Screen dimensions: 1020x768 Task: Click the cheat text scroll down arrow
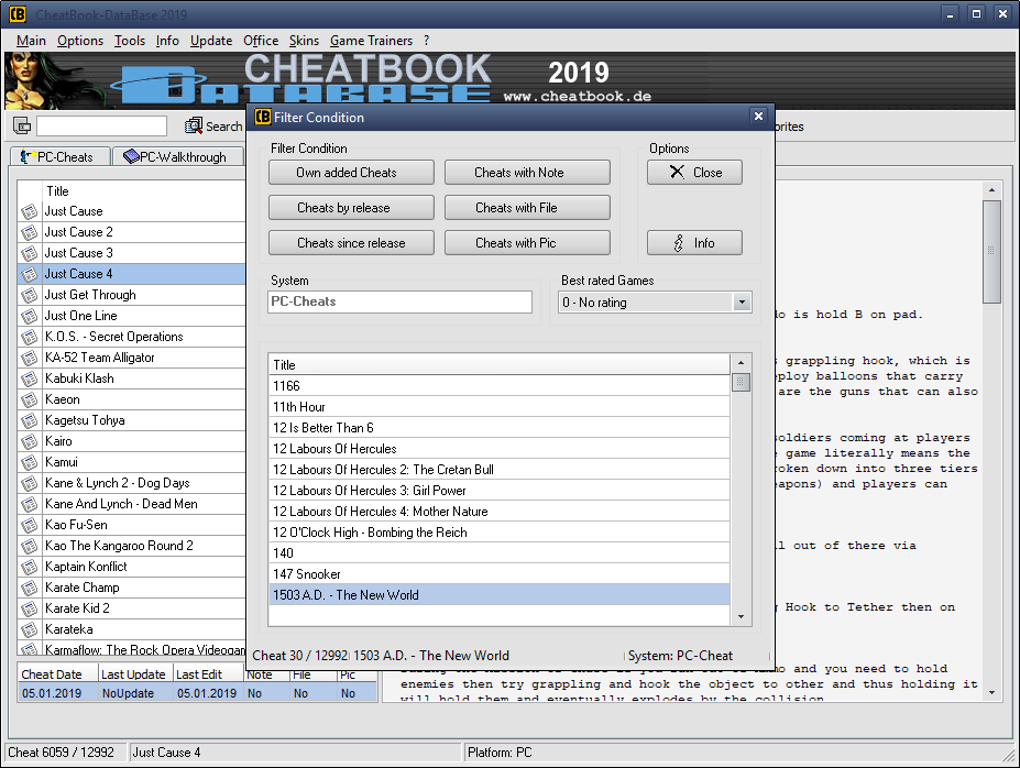[991, 693]
